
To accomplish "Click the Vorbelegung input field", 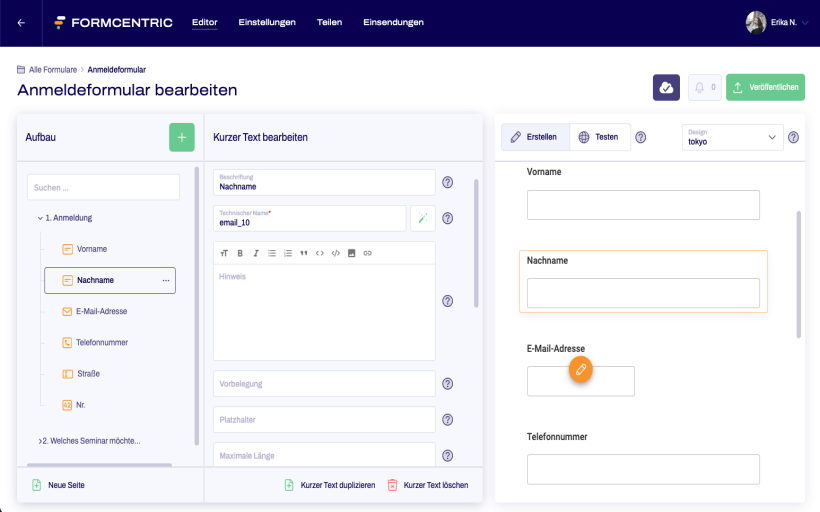I will (324, 383).
